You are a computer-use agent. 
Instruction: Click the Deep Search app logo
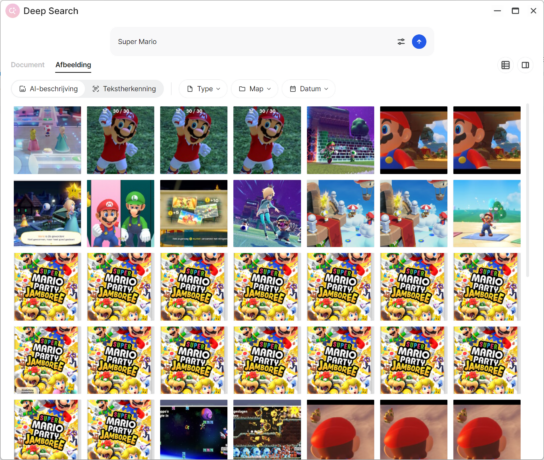click(12, 11)
